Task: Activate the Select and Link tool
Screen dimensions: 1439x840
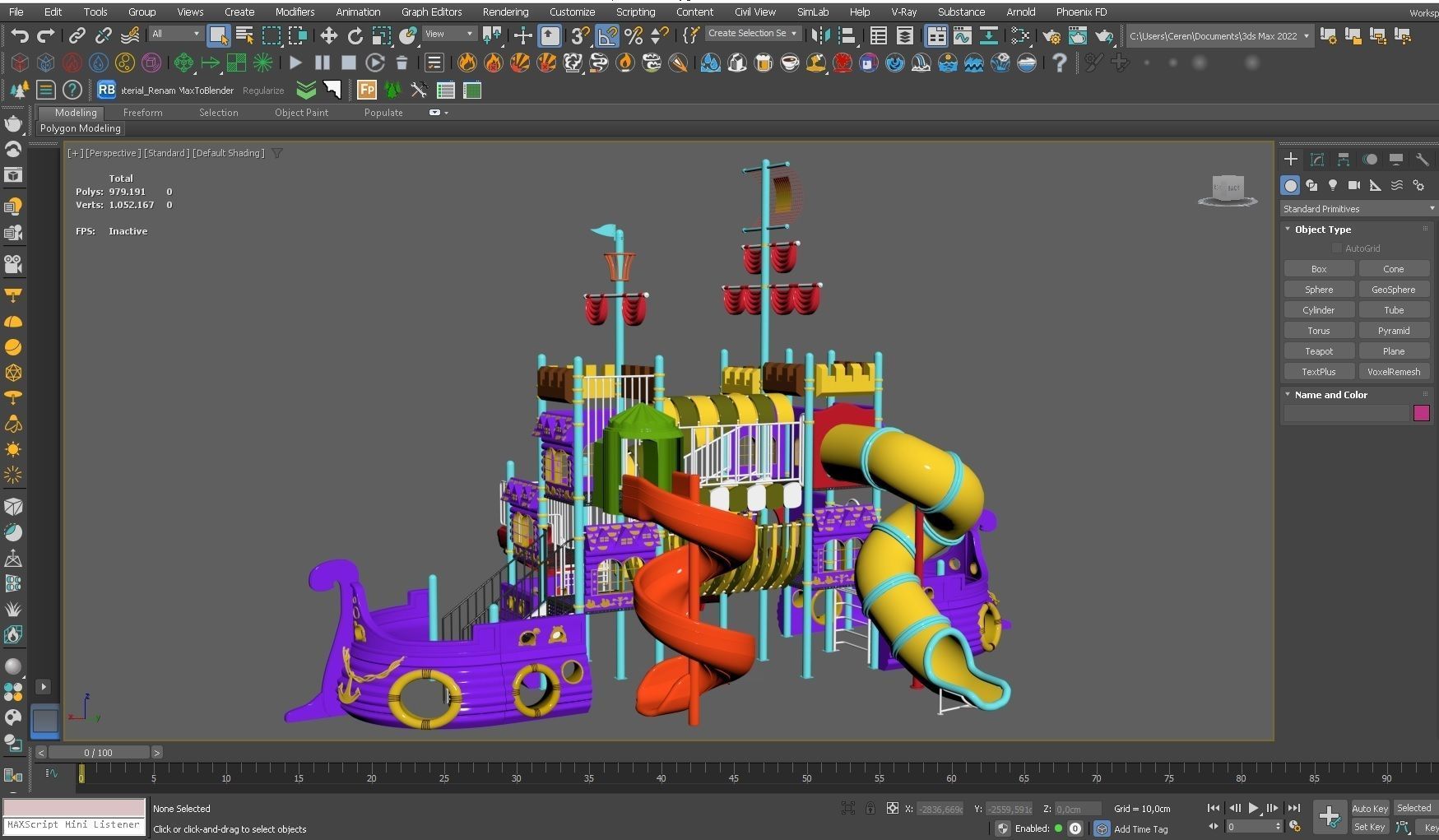Action: click(x=77, y=35)
